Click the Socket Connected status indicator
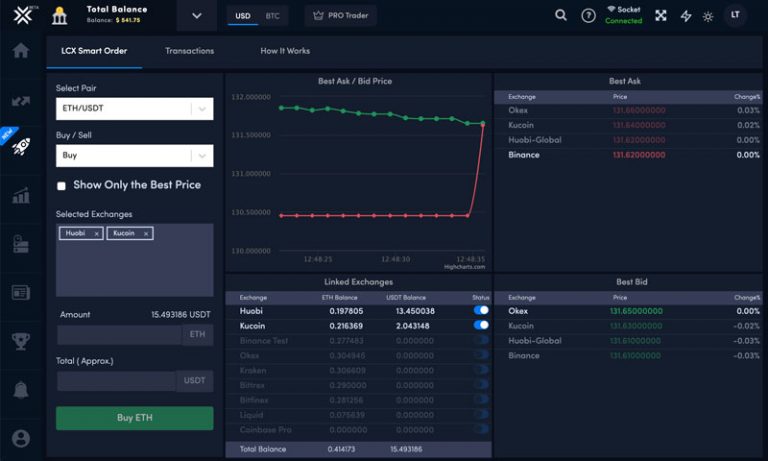768x461 pixels. pos(624,15)
